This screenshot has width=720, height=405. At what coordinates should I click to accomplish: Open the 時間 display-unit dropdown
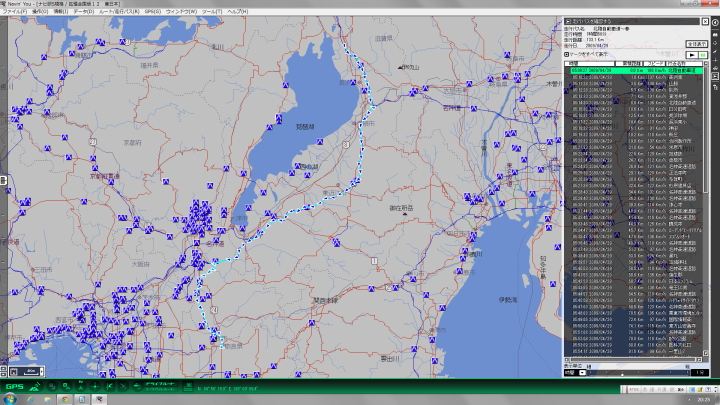pyautogui.click(x=582, y=372)
